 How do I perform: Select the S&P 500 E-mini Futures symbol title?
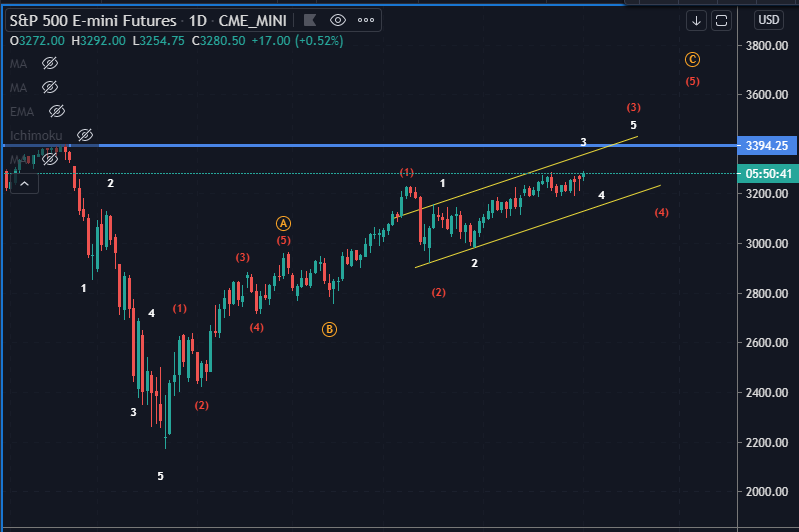pos(93,20)
